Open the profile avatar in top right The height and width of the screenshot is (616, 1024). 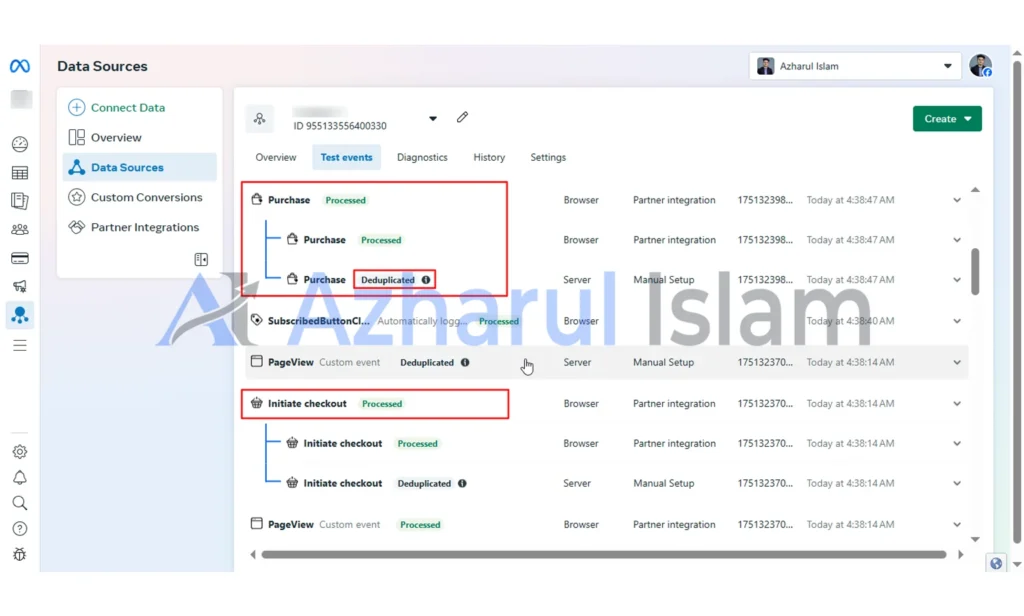[x=980, y=66]
